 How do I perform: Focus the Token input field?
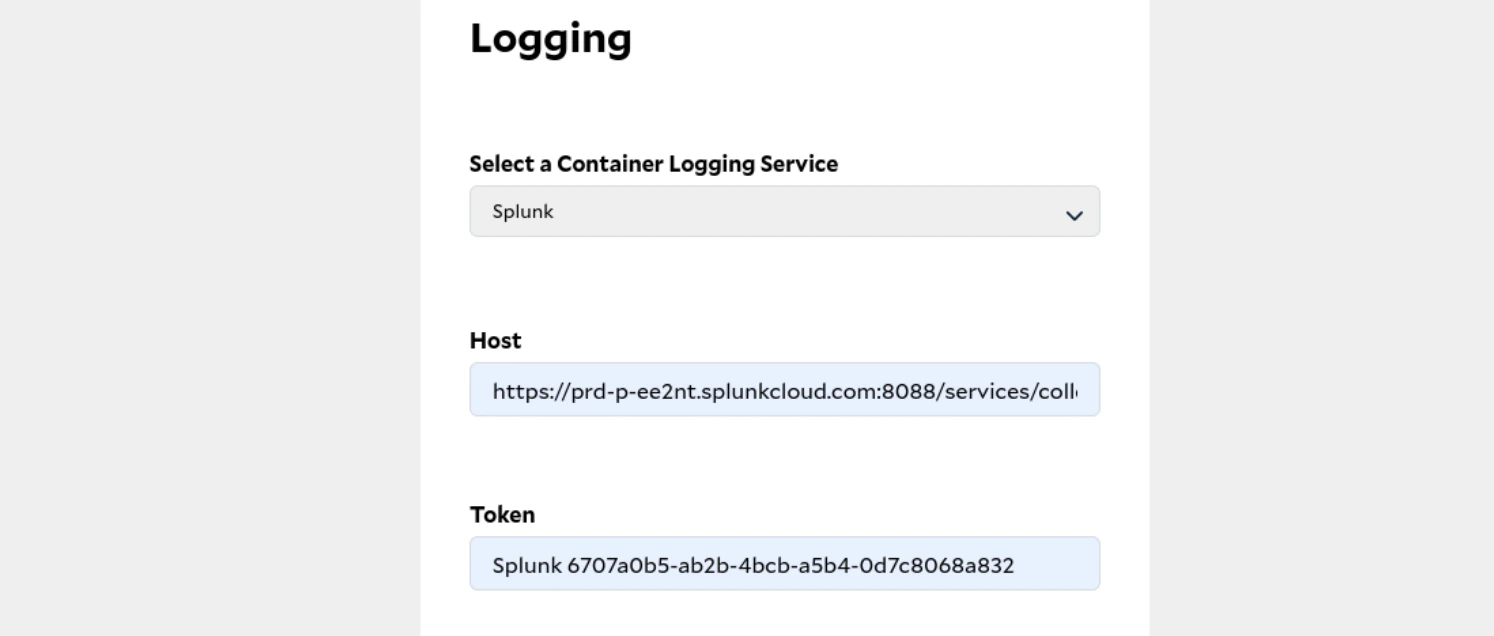[784, 563]
